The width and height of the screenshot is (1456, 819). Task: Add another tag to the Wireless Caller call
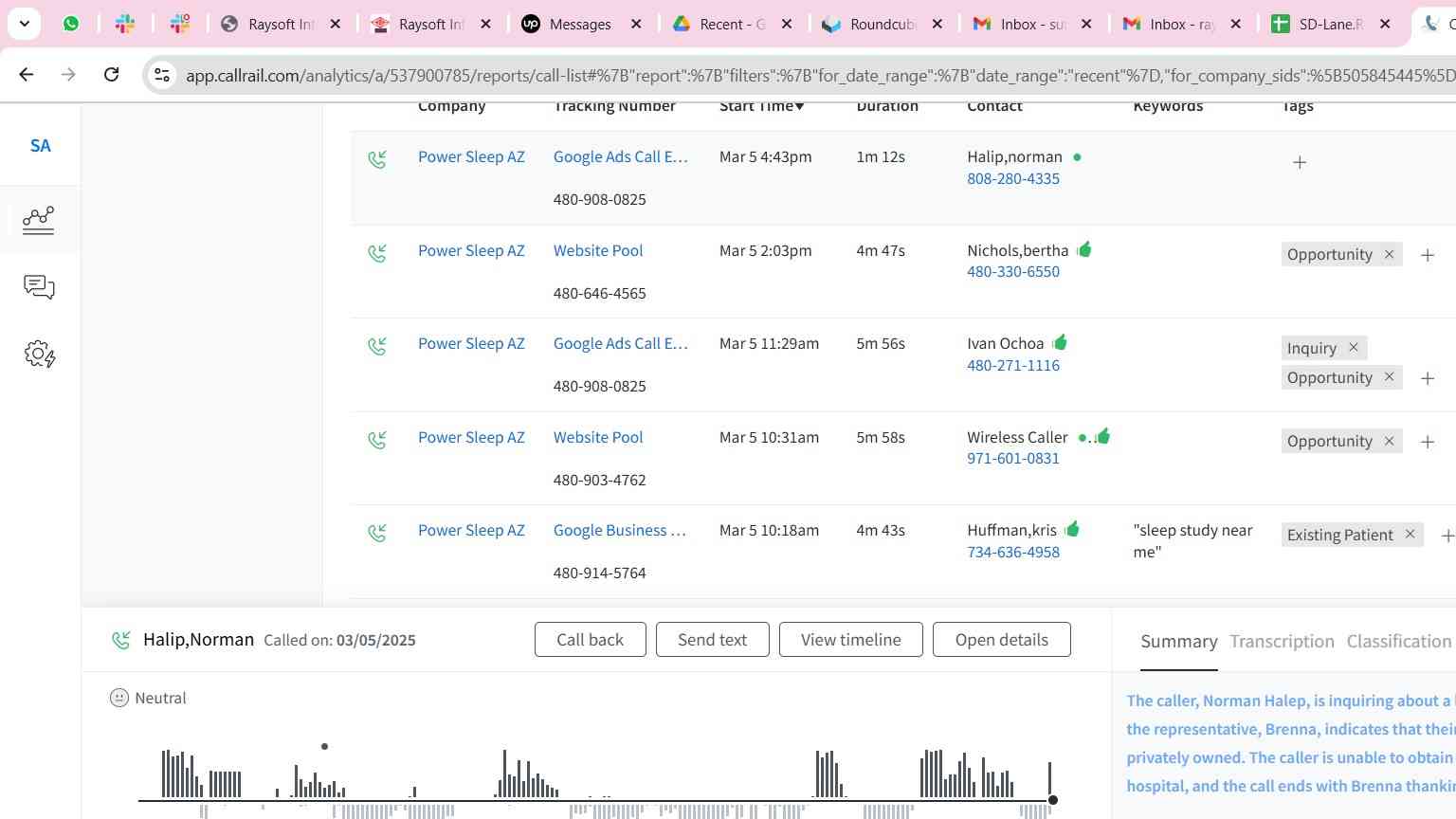(x=1428, y=442)
